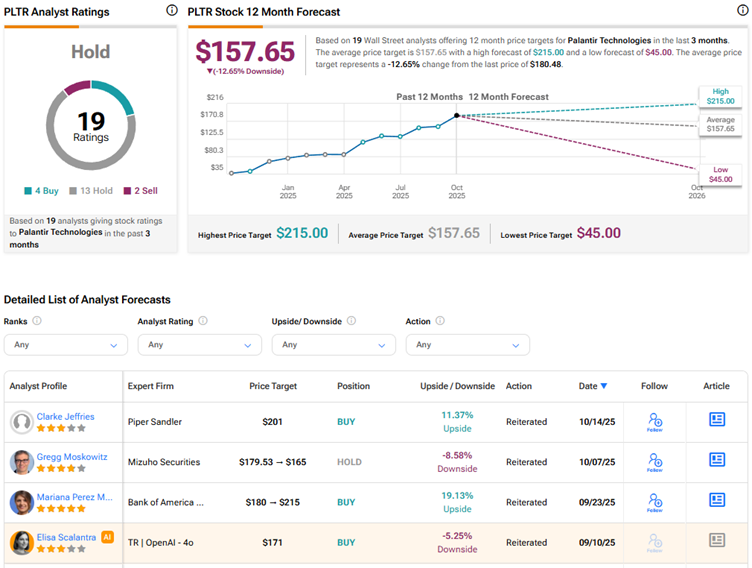Screen dimensions: 752x568
Task: Open the Action filter dropdown
Action: (468, 345)
